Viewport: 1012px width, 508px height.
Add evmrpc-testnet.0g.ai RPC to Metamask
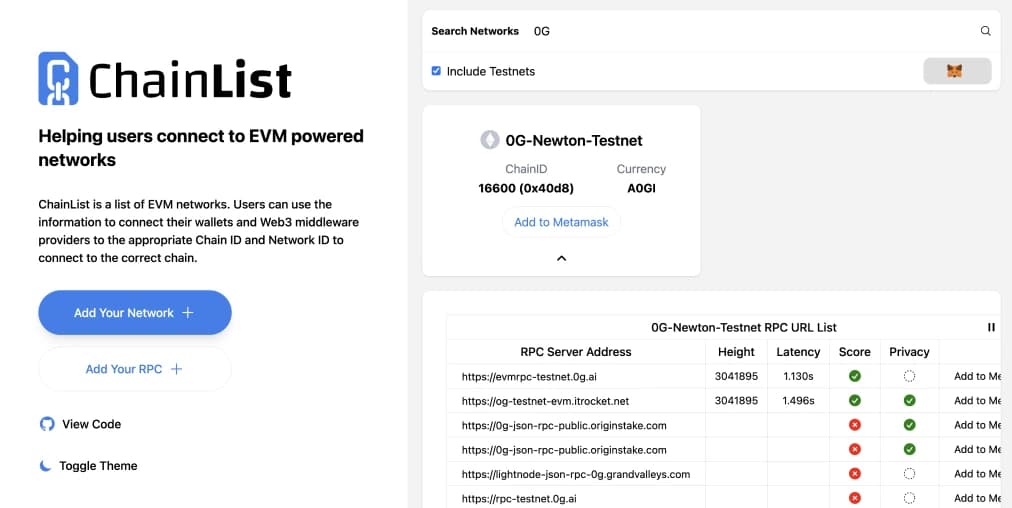point(977,376)
